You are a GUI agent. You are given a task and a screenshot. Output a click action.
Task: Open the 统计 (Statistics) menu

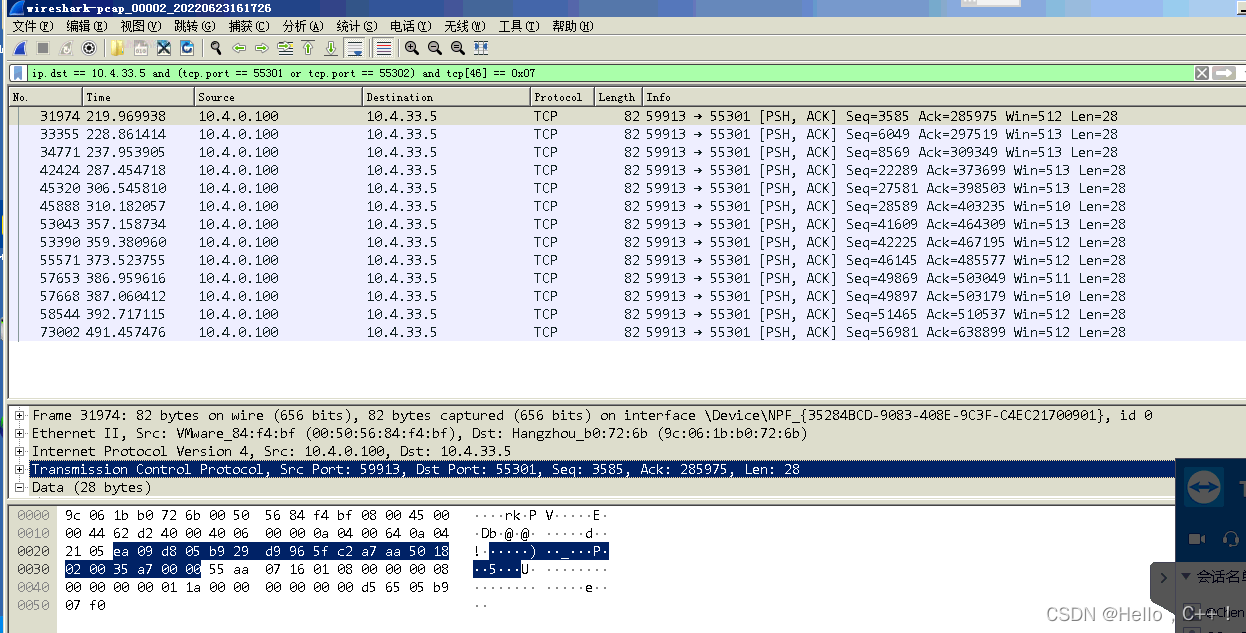pos(355,25)
